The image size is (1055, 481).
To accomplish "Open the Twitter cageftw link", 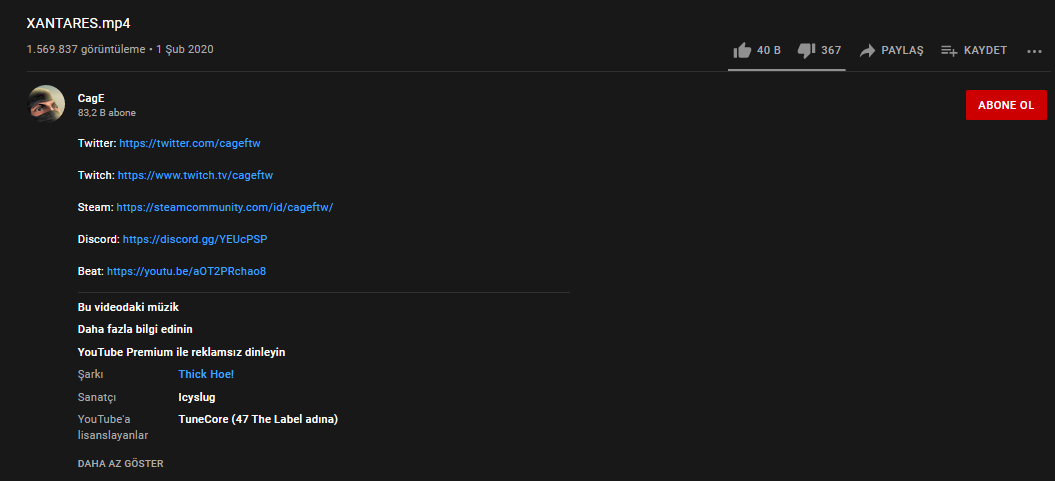I will click(190, 143).
